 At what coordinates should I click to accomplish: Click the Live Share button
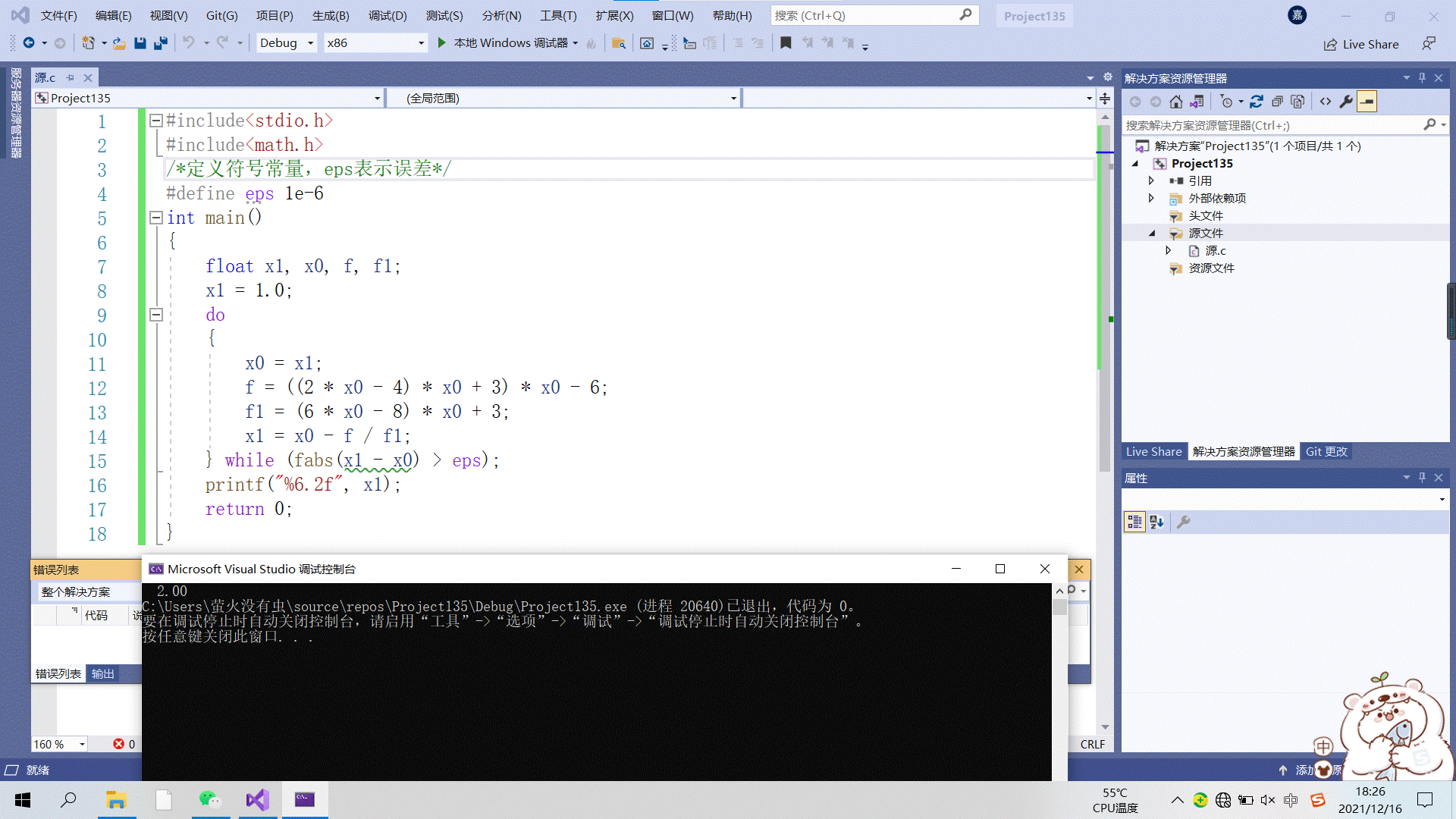[x=1361, y=44]
